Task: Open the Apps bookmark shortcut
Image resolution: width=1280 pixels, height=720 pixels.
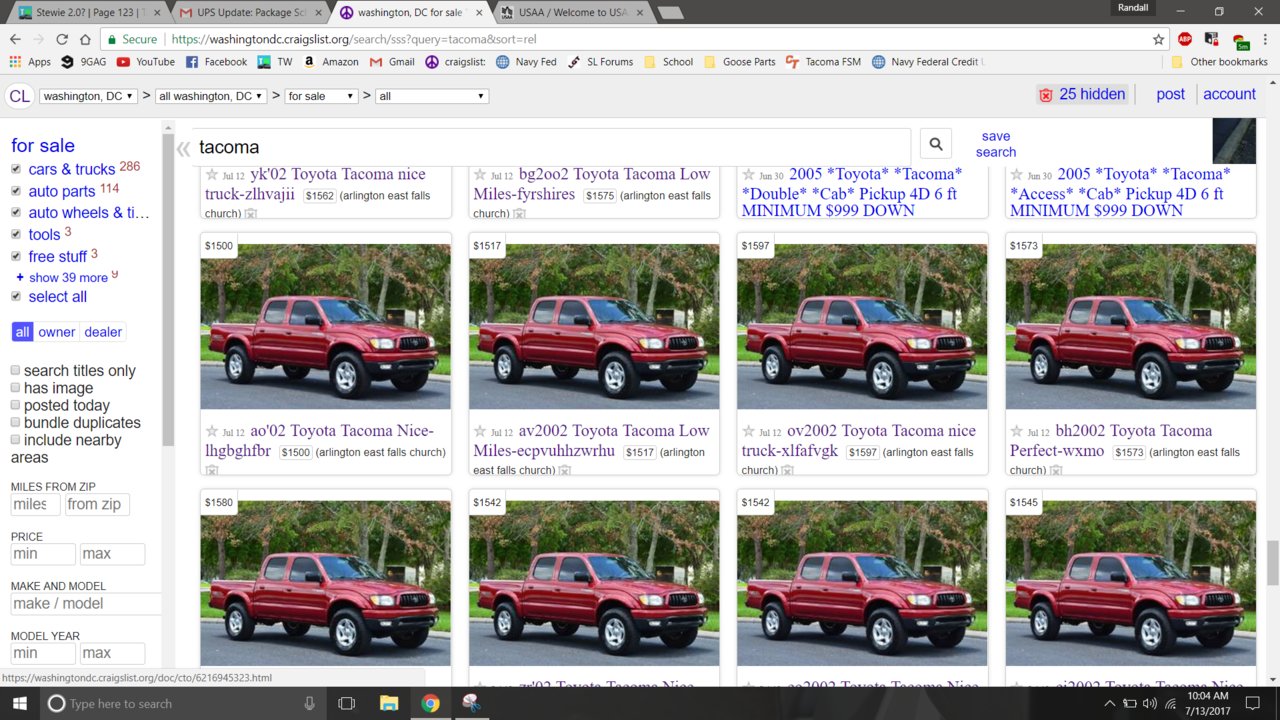Action: point(30,62)
